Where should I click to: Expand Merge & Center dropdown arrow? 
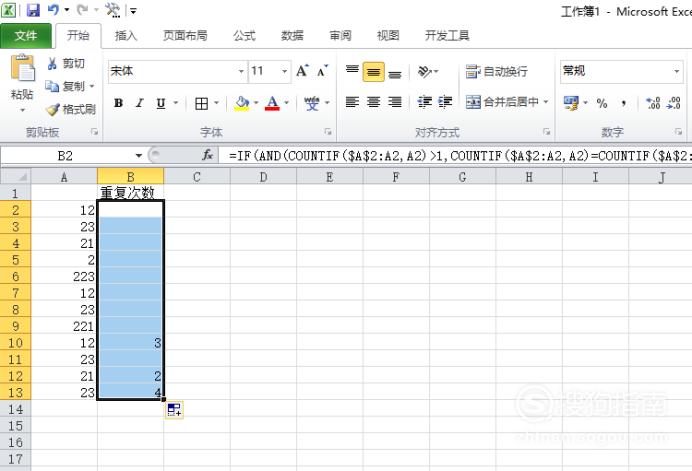click(546, 102)
